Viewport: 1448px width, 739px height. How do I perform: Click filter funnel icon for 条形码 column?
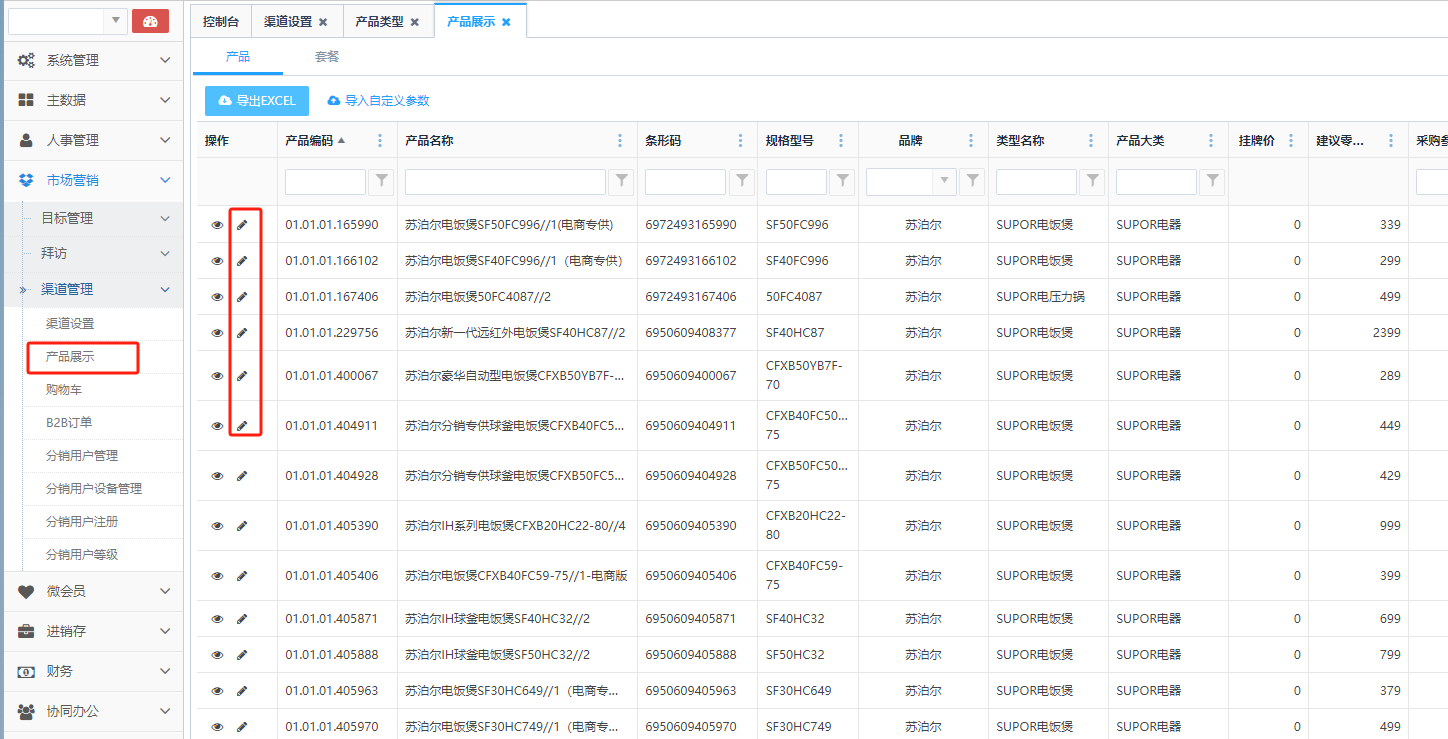point(742,181)
